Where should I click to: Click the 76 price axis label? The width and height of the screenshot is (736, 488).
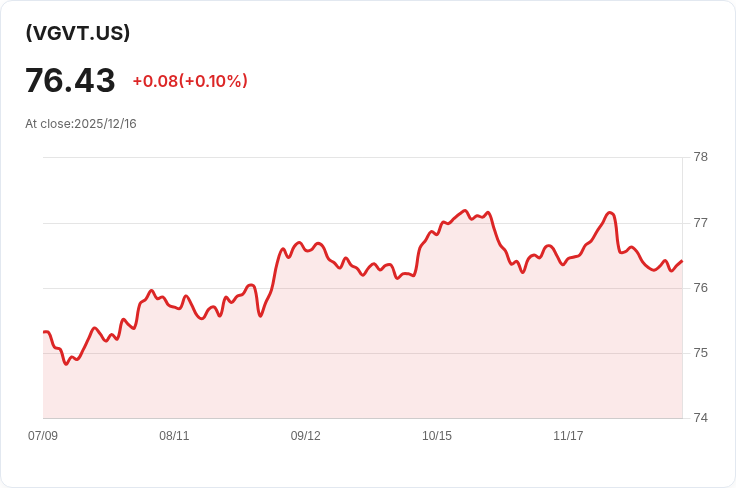(700, 288)
